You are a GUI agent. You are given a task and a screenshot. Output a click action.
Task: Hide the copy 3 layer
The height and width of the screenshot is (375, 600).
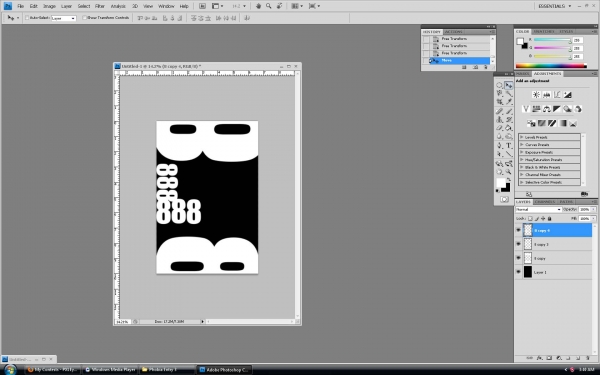coord(518,244)
